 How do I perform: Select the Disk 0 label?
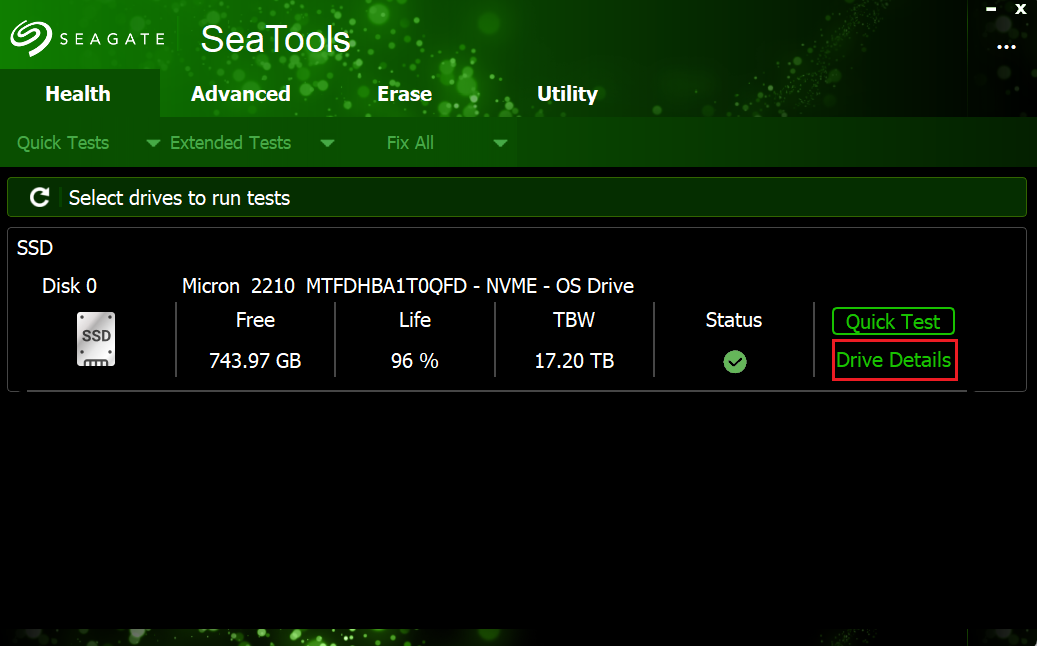(x=69, y=286)
